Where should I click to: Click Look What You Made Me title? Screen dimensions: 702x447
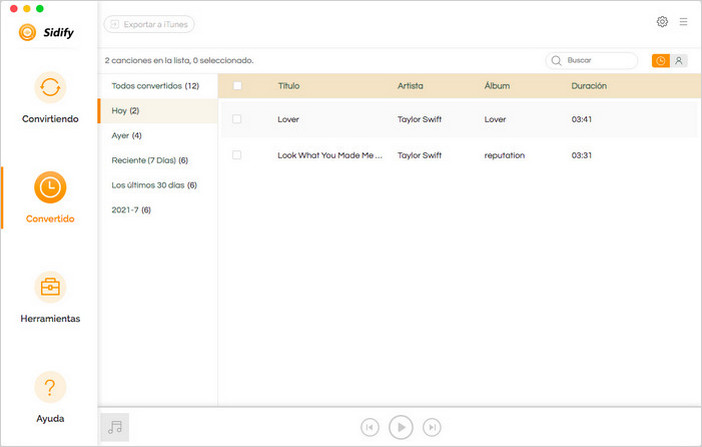click(330, 155)
